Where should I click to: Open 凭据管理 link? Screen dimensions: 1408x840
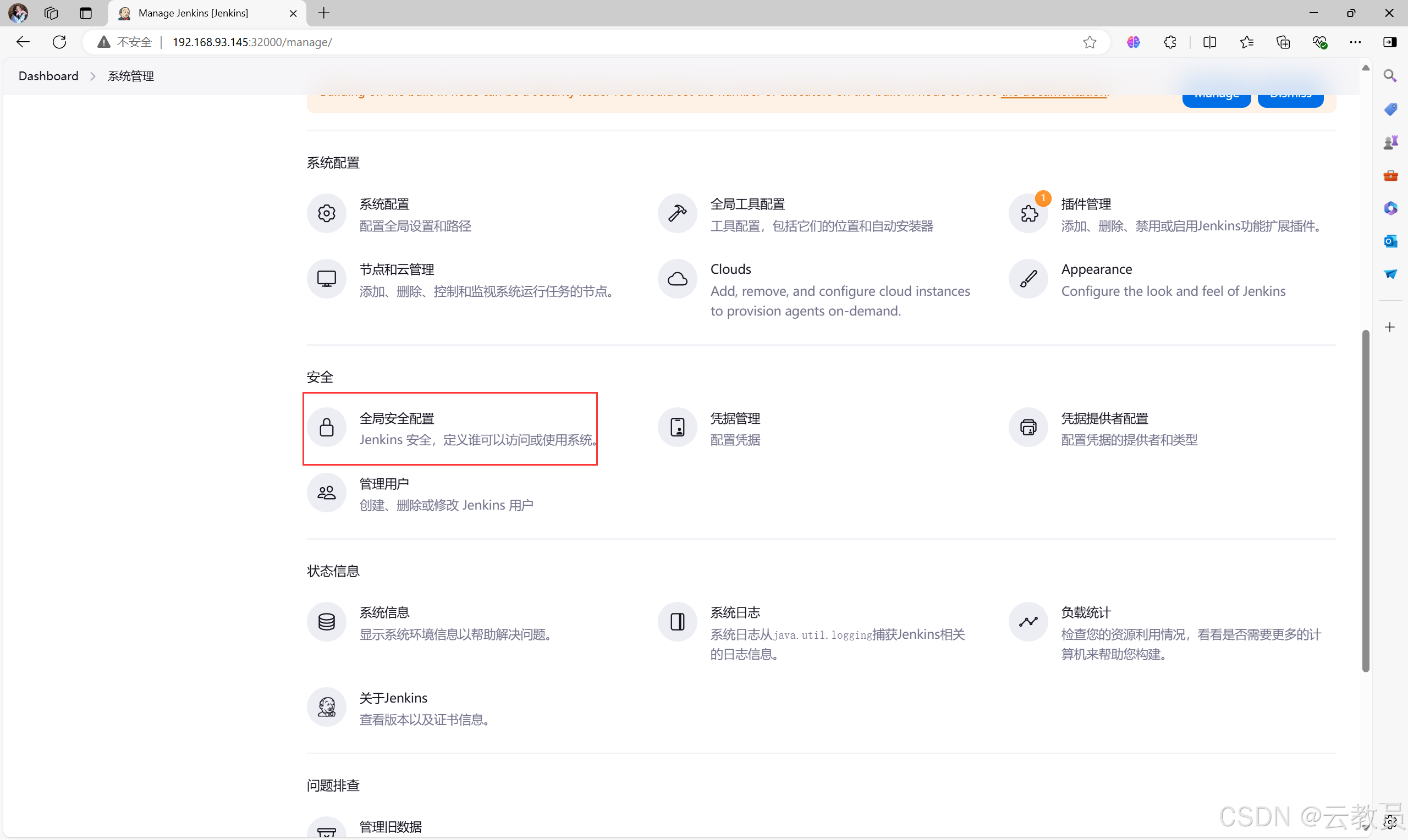coord(735,418)
